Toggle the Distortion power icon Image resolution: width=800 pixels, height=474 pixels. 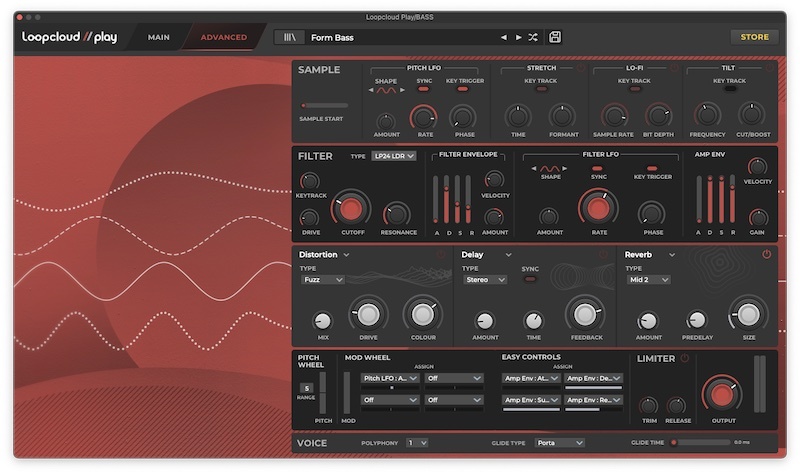[x=440, y=254]
